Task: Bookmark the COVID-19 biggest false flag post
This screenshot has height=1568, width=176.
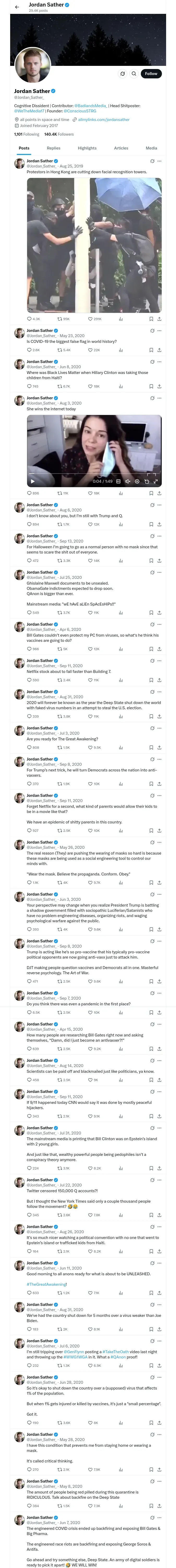Action: 151,350
